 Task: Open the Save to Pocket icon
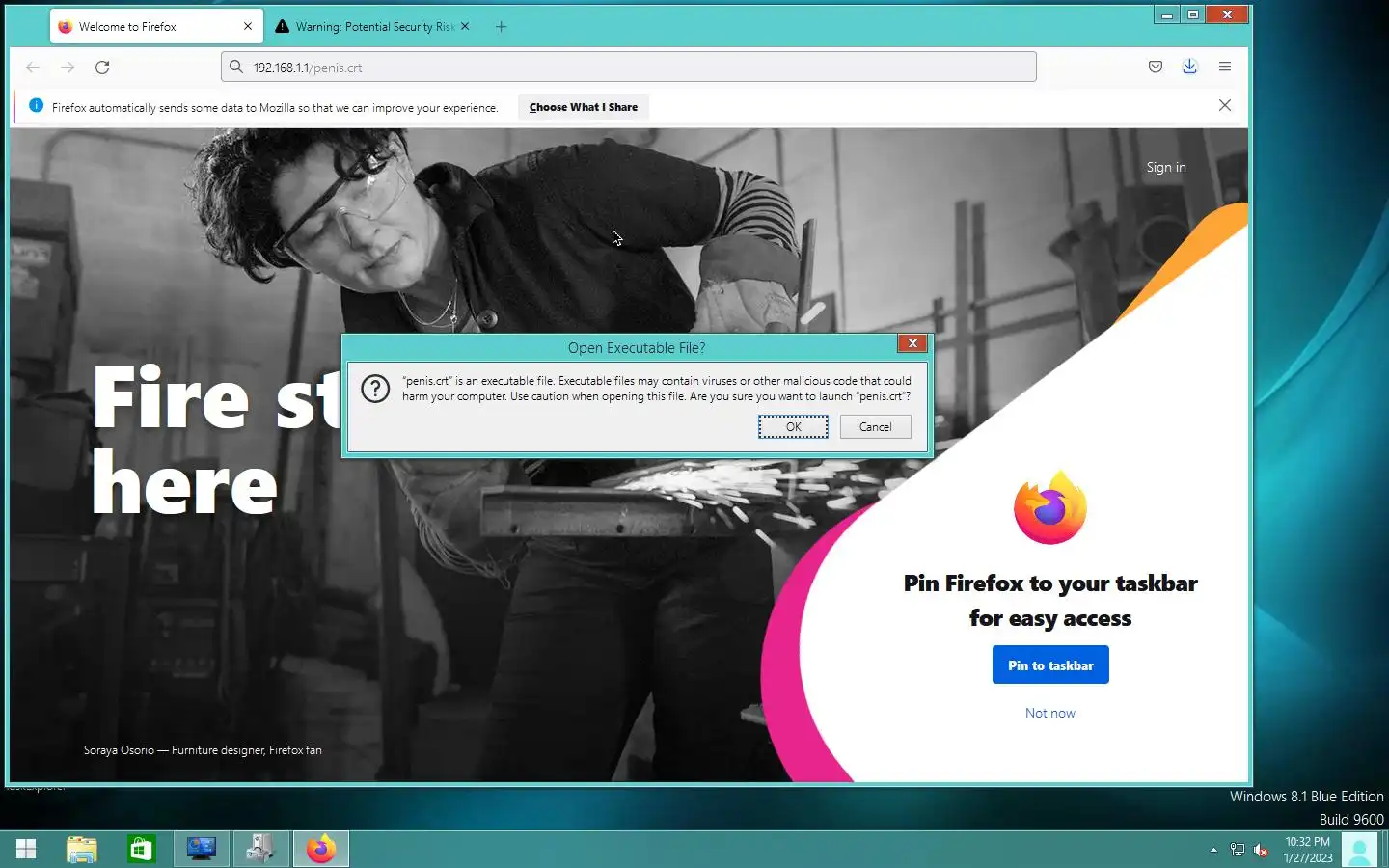[1156, 67]
